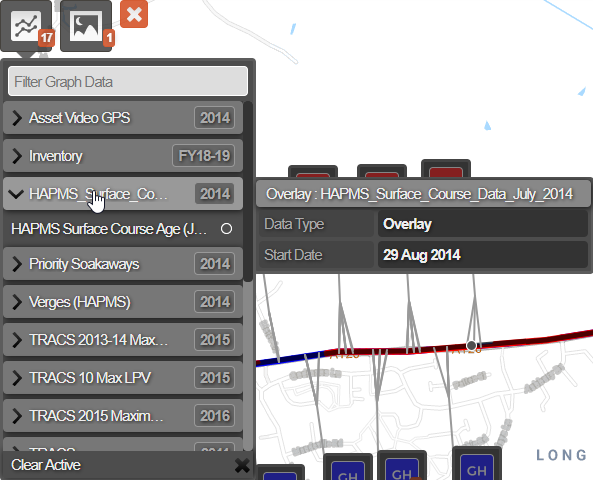This screenshot has width=593, height=480.
Task: Click the X icon beside Clear Active
Action: pos(242,466)
